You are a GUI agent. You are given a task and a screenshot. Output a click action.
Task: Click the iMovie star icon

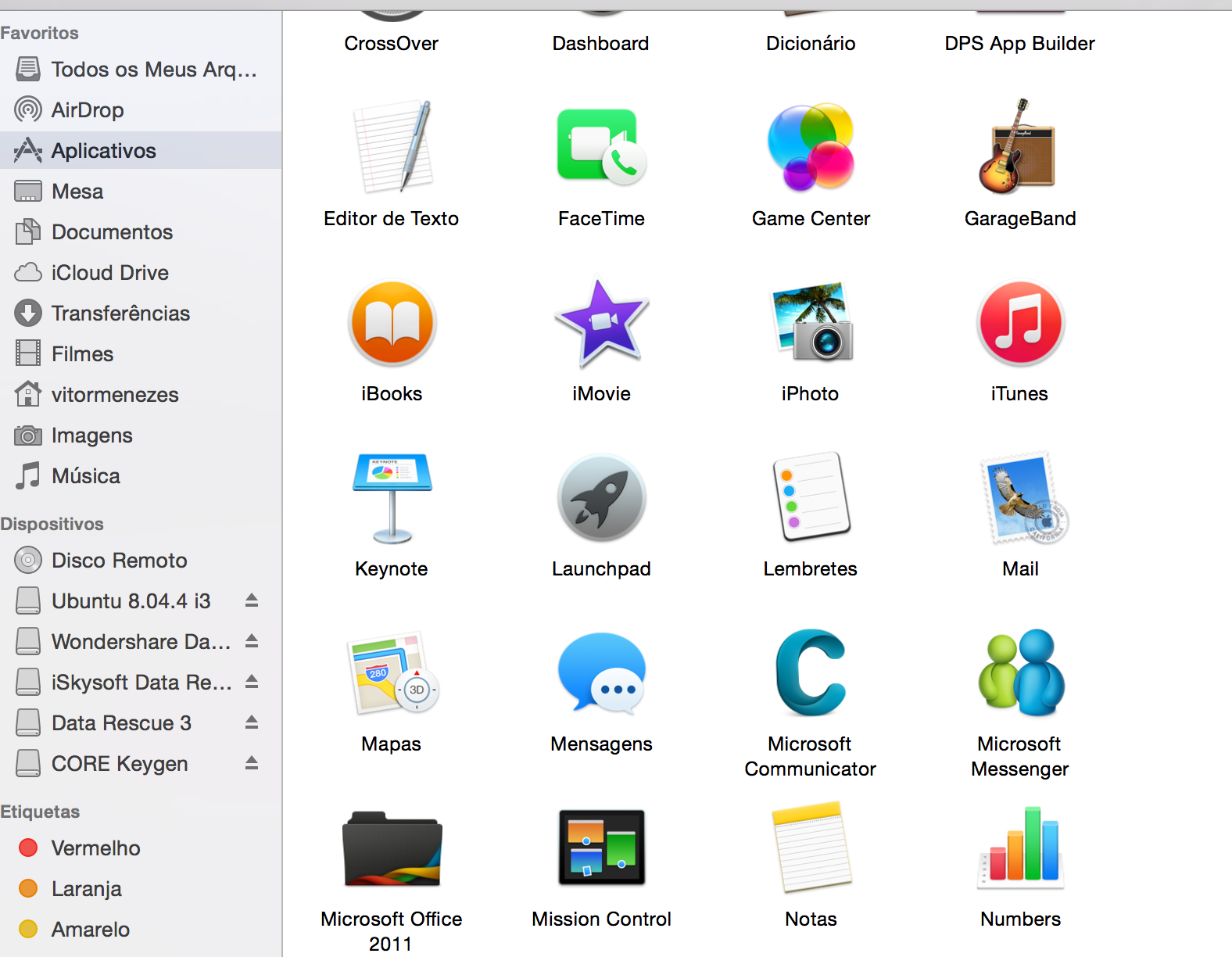(600, 322)
